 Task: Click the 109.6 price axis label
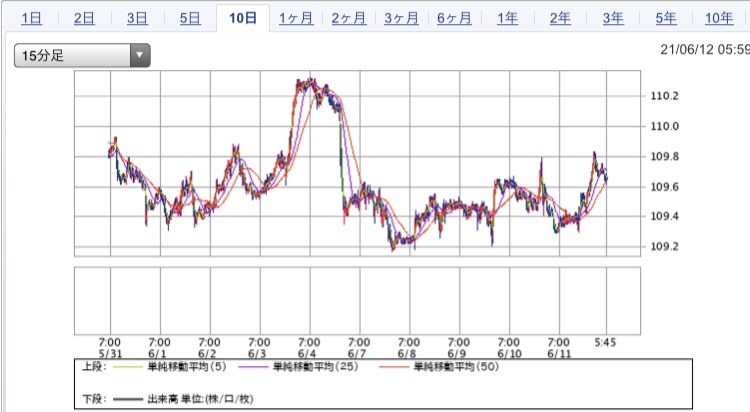(x=664, y=187)
